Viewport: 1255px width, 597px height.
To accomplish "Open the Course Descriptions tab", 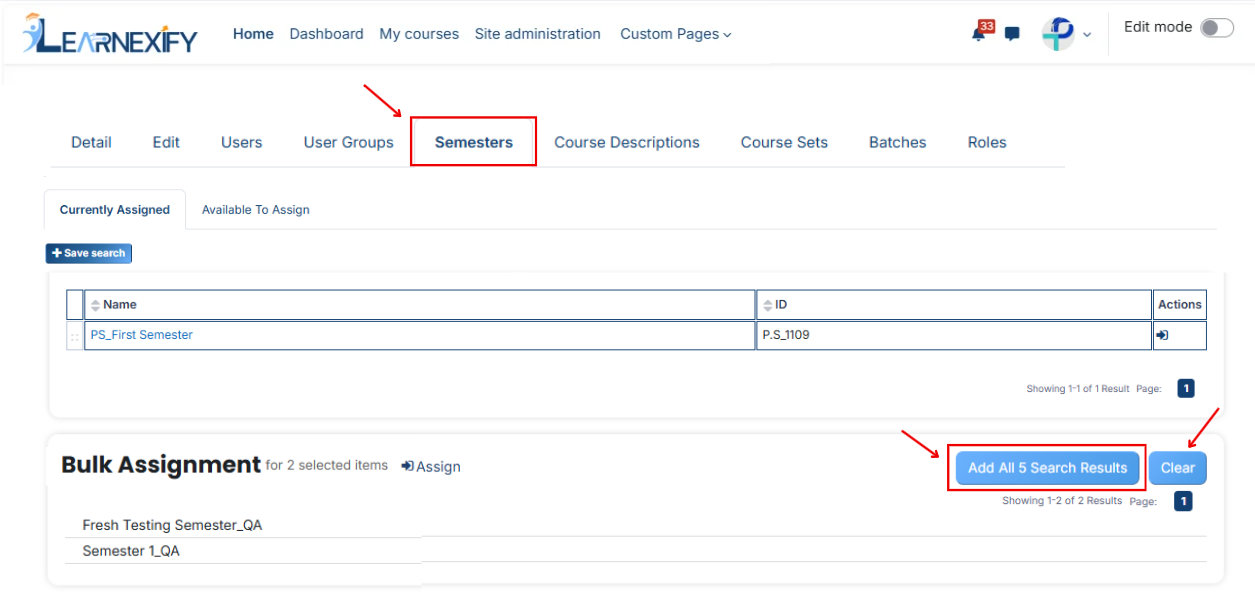I will click(x=627, y=142).
